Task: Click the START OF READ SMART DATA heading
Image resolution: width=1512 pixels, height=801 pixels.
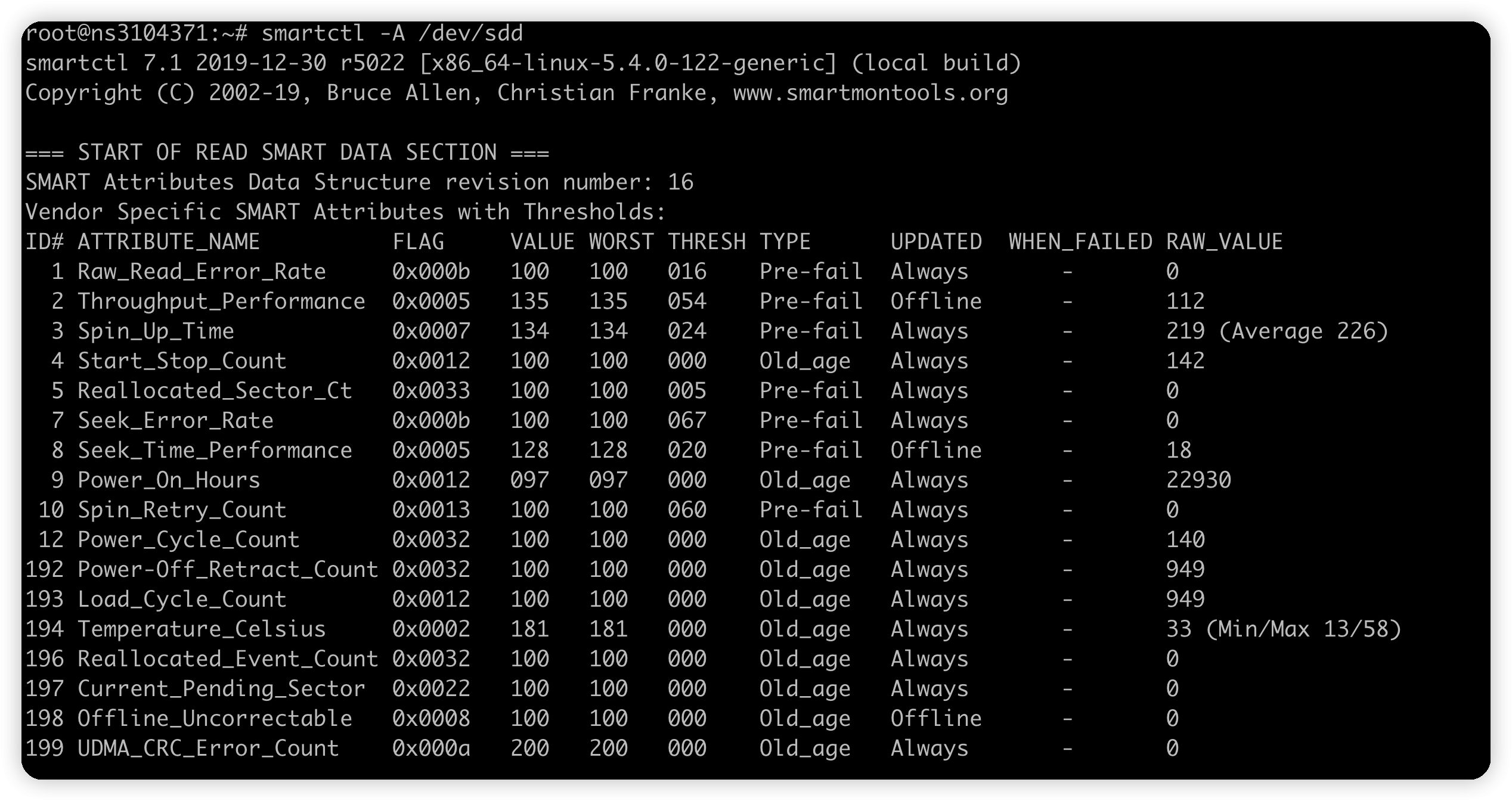Action: pos(287,153)
